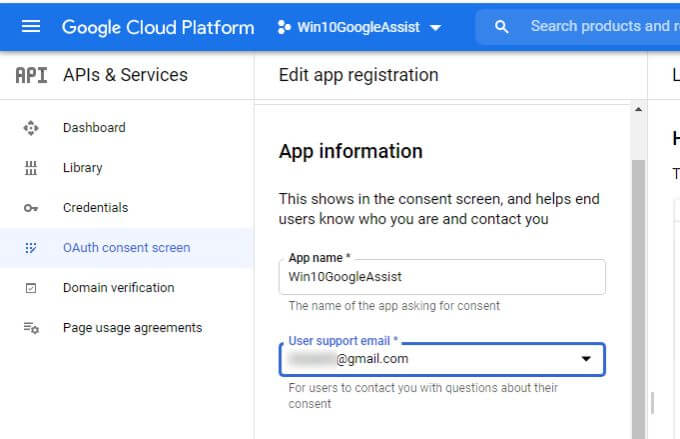Go to the Library page
Viewport: 680px width, 439px height.
point(82,168)
